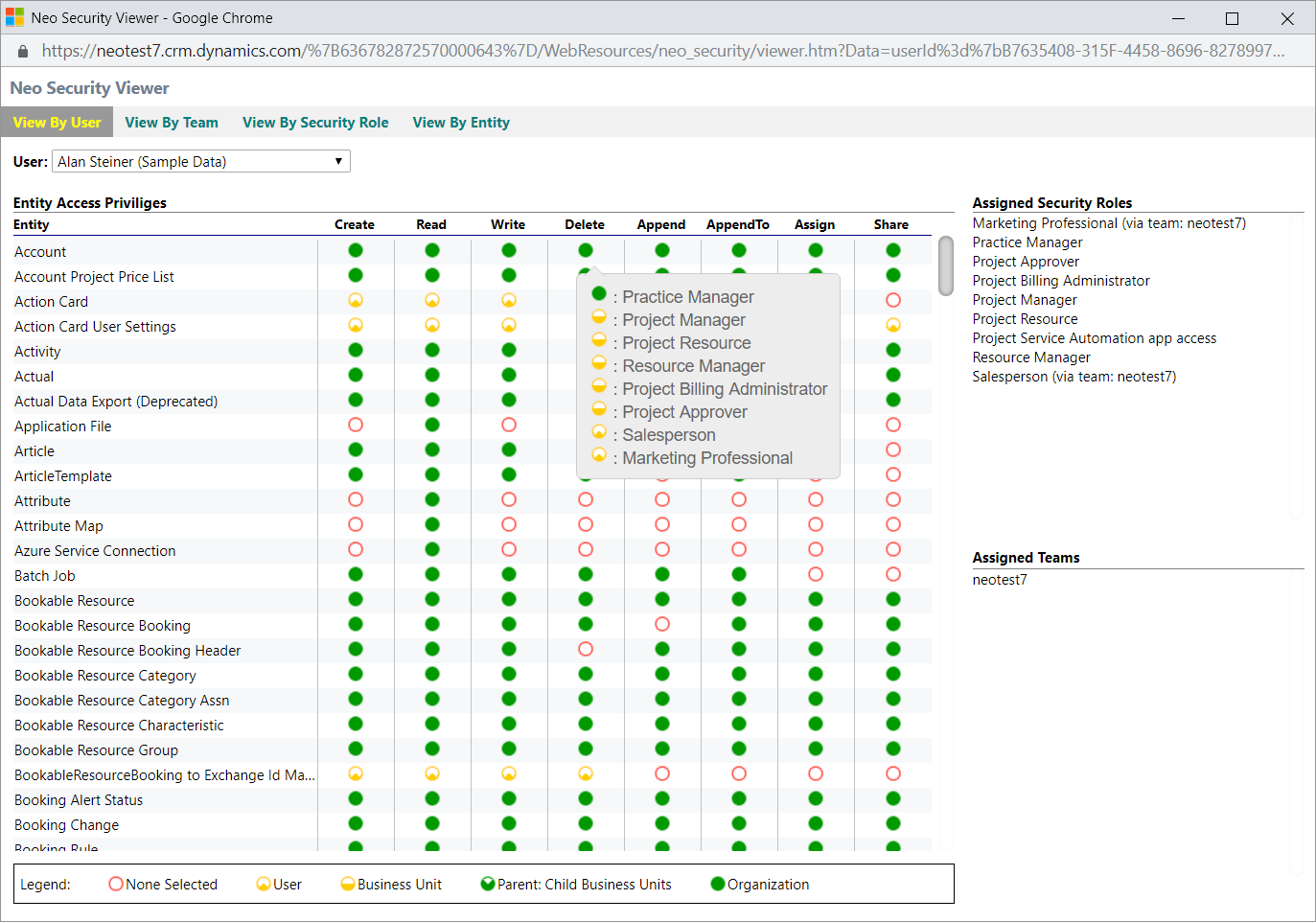
Task: Click Bookable Resource Booking Header Delete circle
Action: click(586, 649)
